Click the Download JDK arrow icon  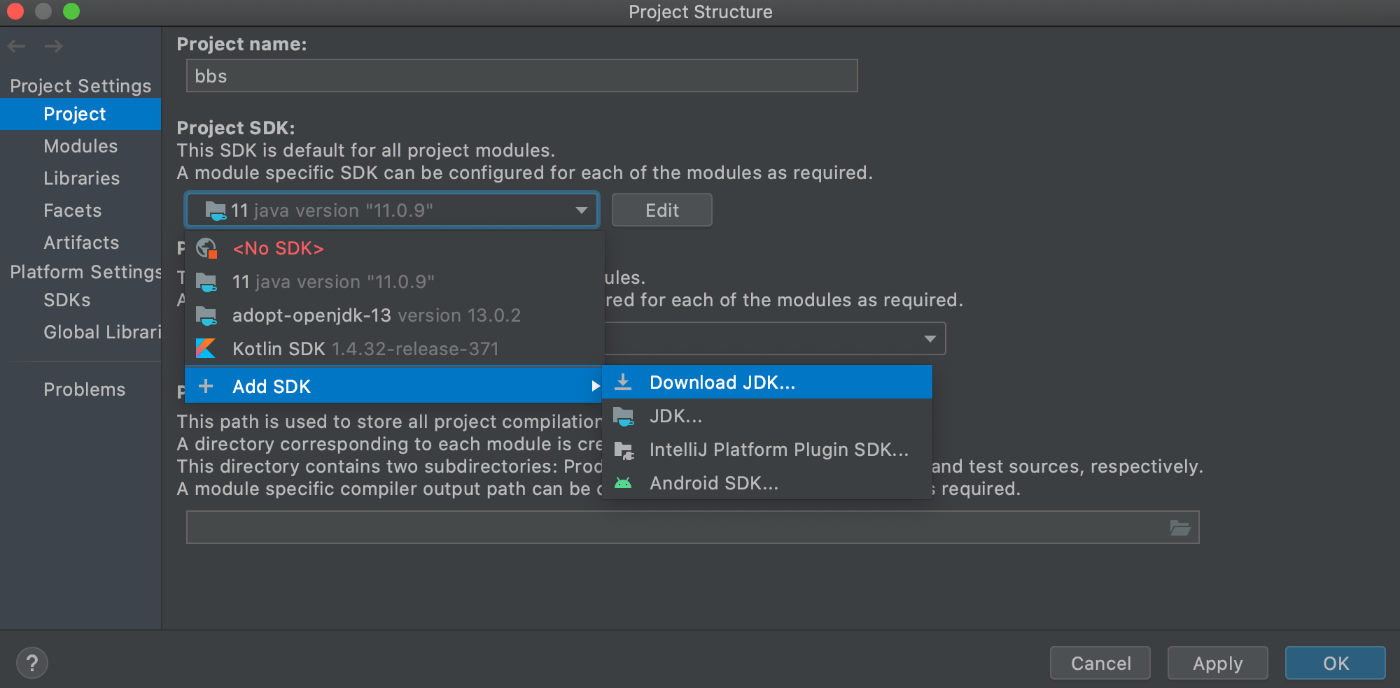coord(623,382)
